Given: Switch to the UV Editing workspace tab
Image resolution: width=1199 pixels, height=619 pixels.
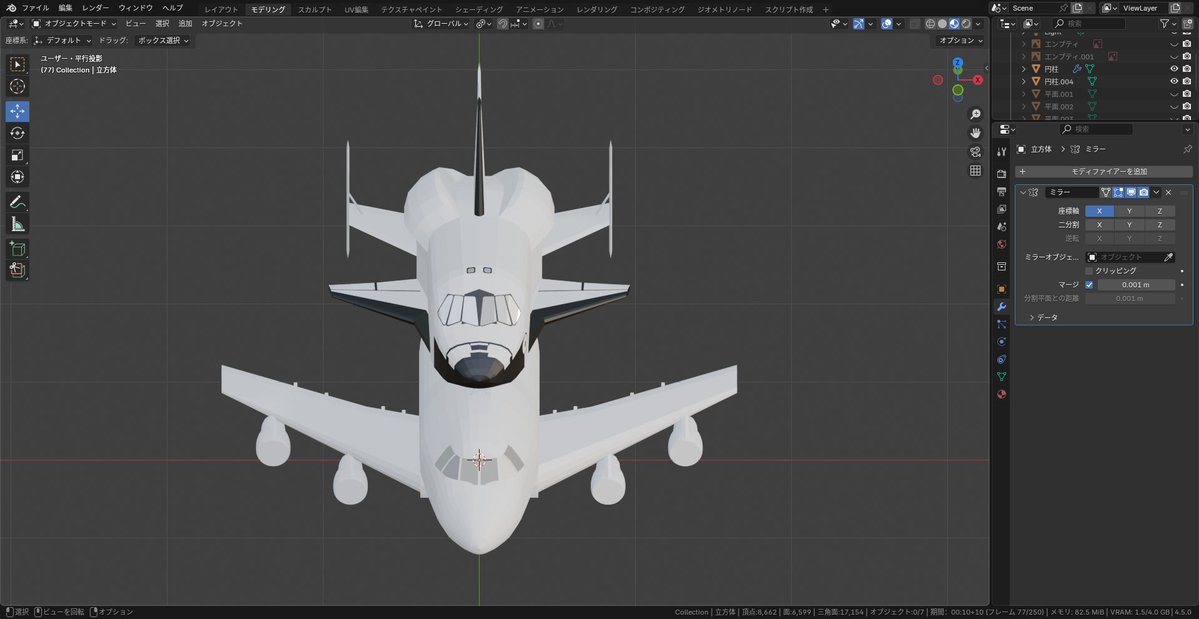Looking at the screenshot, I should click(x=356, y=9).
